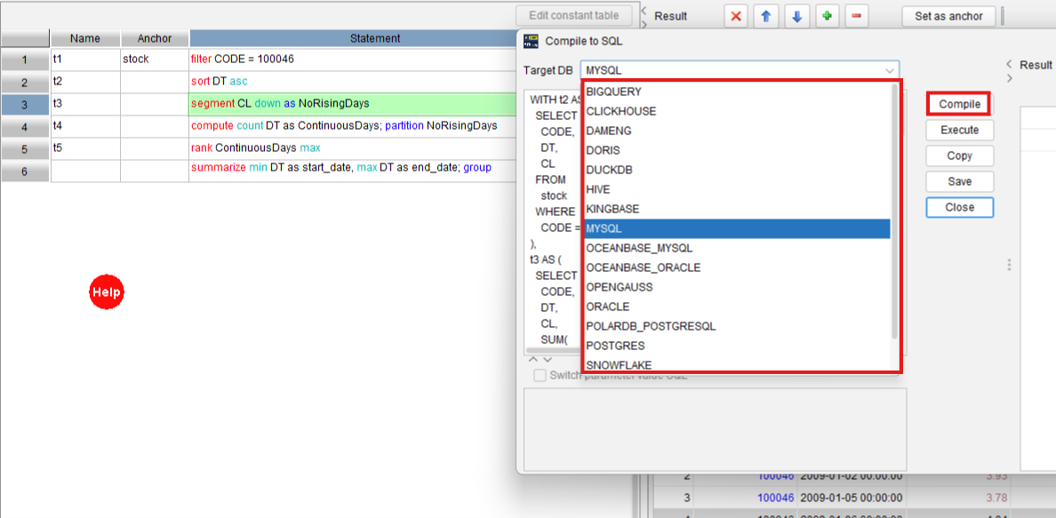
Task: Choose OCEANBASE_ORACLE option
Action: click(x=737, y=267)
